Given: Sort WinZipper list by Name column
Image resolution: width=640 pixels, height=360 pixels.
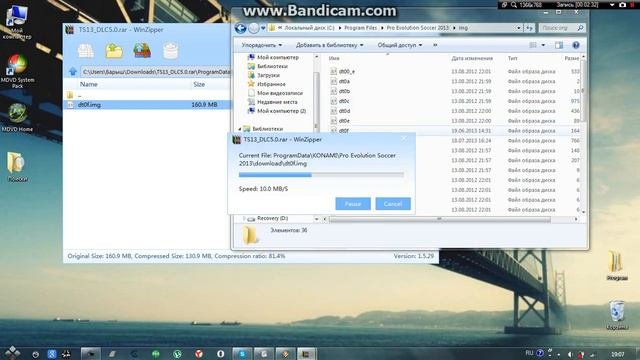Looking at the screenshot, I should [x=89, y=84].
